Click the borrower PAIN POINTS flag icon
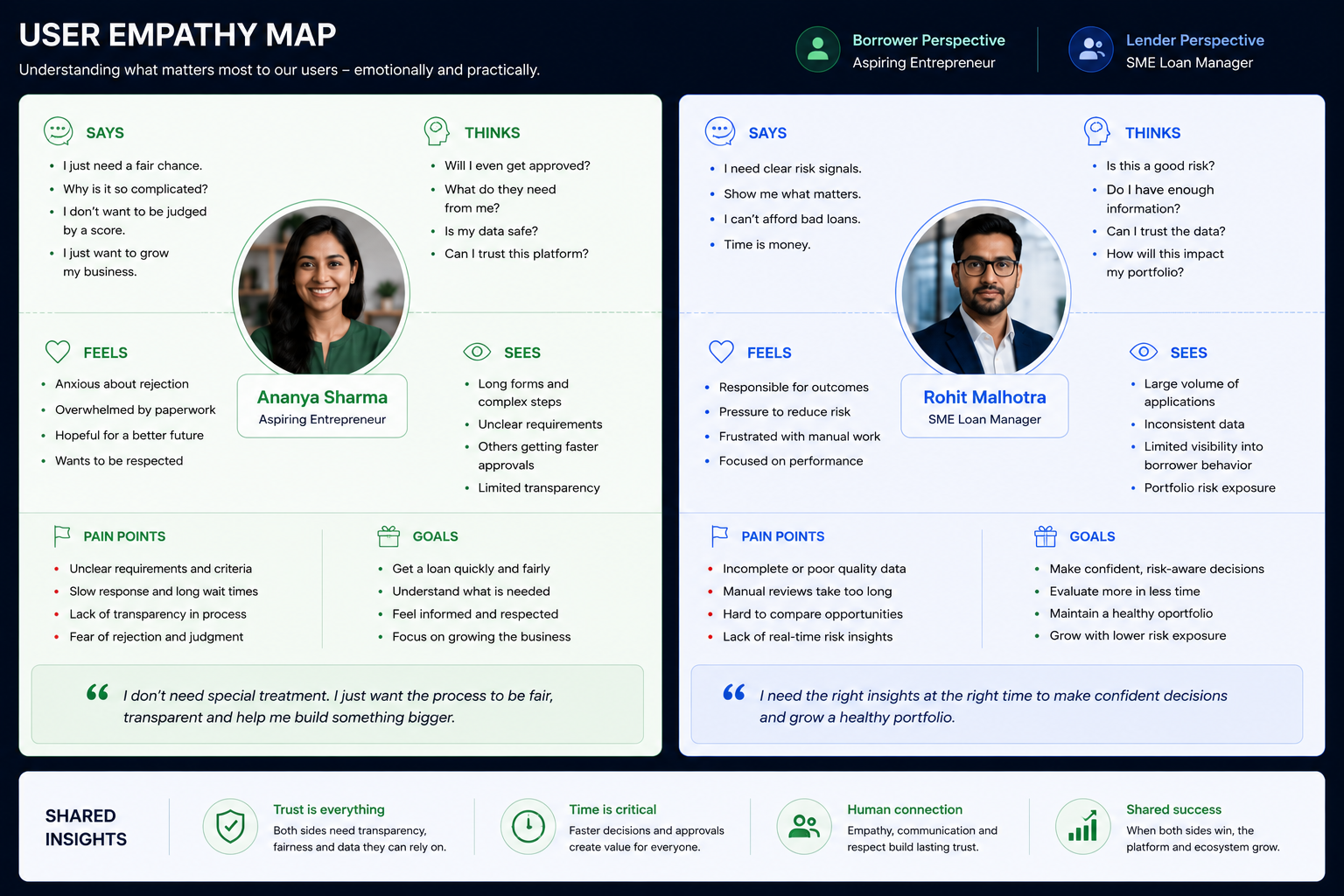This screenshot has height=896, width=1344. [x=62, y=535]
